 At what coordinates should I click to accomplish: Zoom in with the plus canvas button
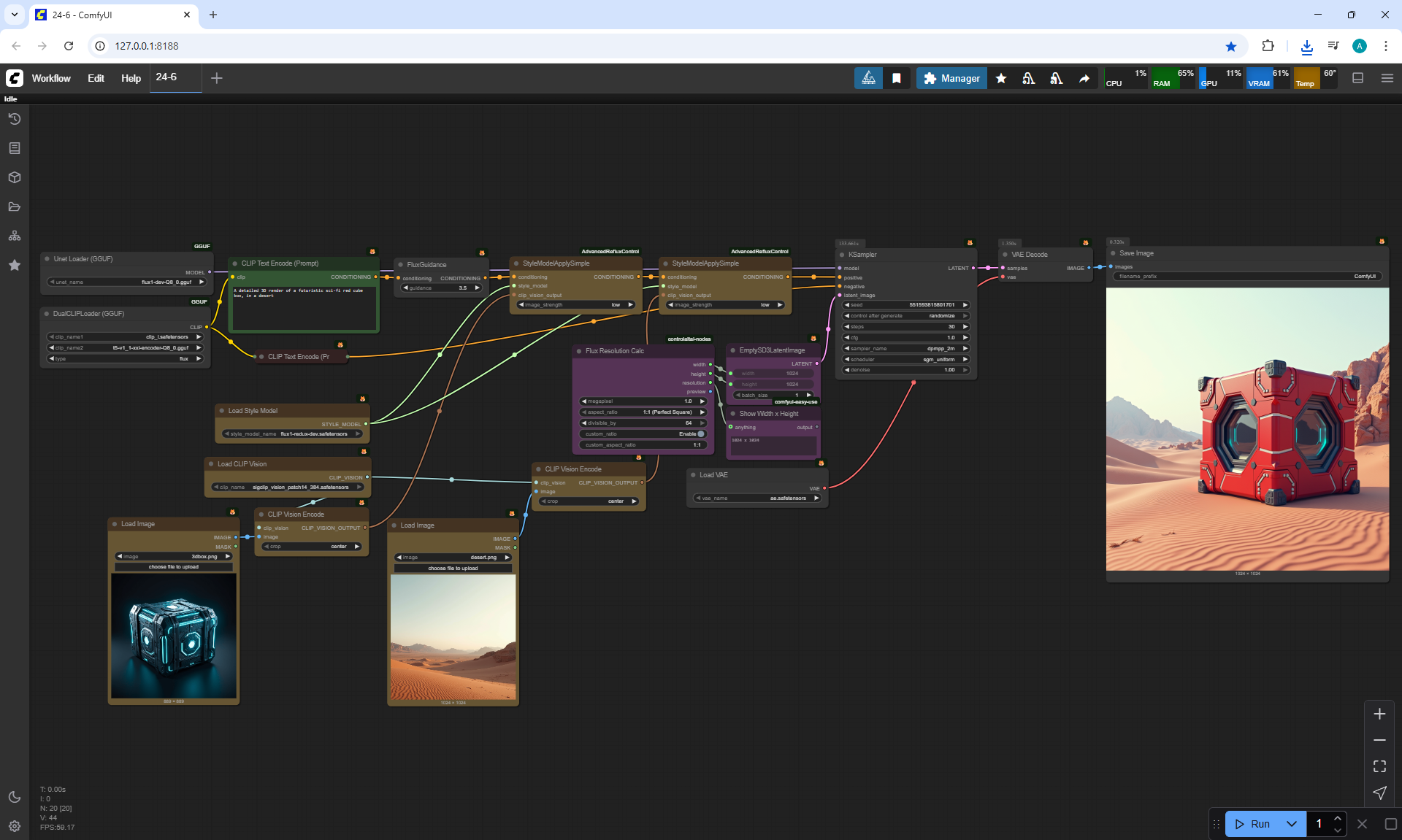(1379, 714)
